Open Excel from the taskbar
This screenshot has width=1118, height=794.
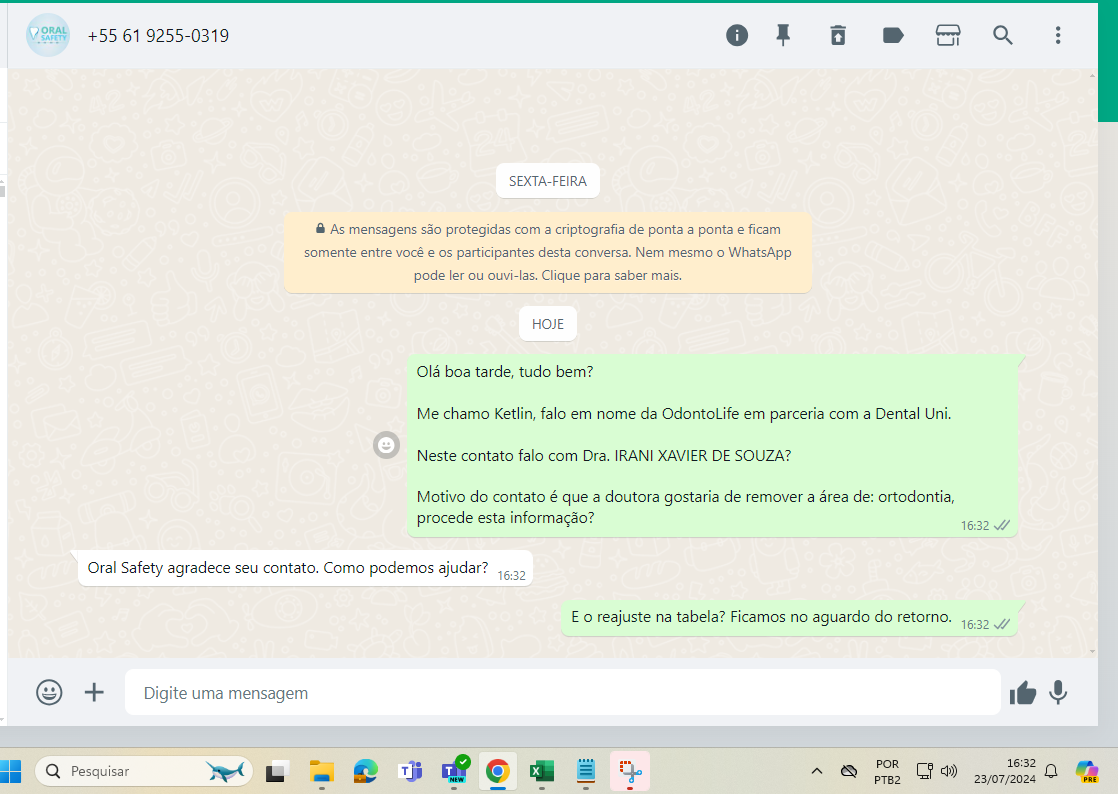coord(542,771)
